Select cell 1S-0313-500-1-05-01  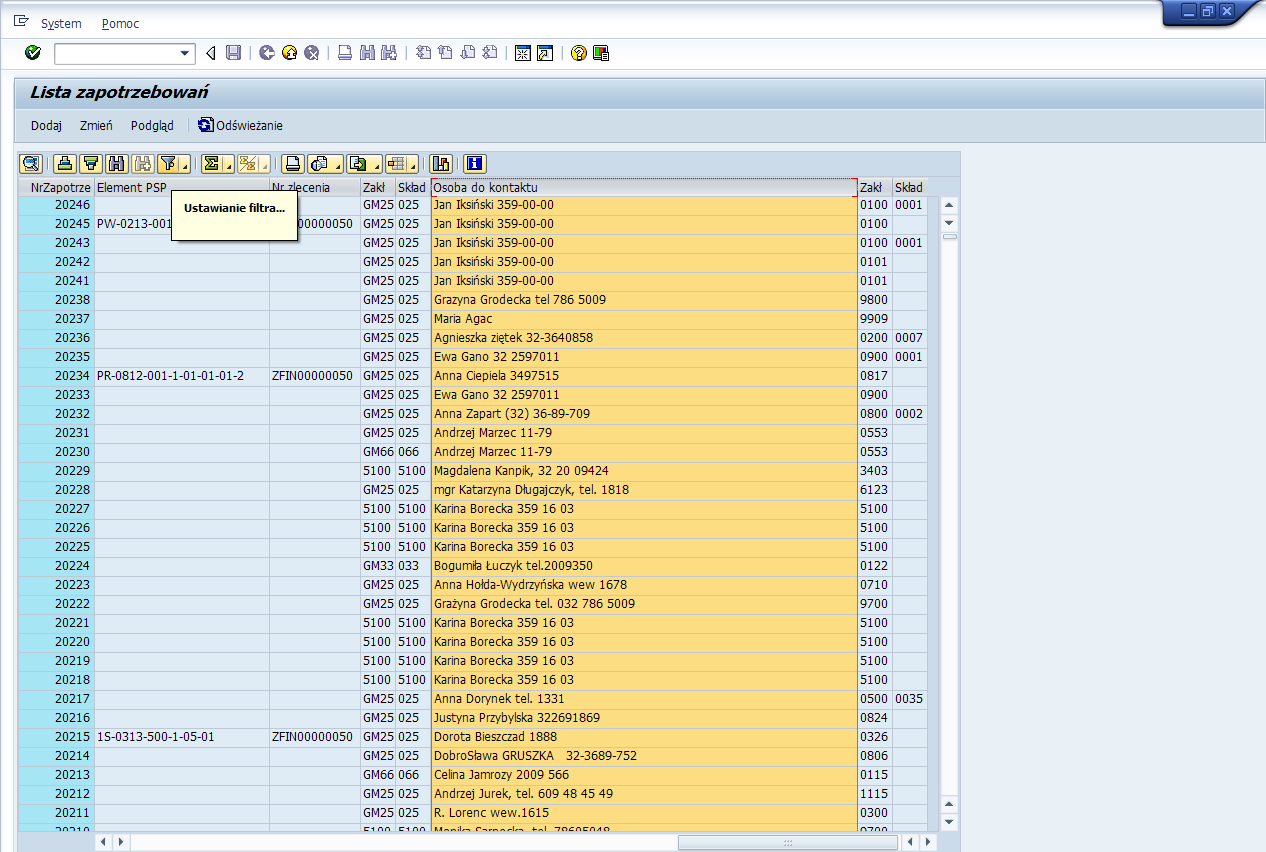[x=181, y=737]
